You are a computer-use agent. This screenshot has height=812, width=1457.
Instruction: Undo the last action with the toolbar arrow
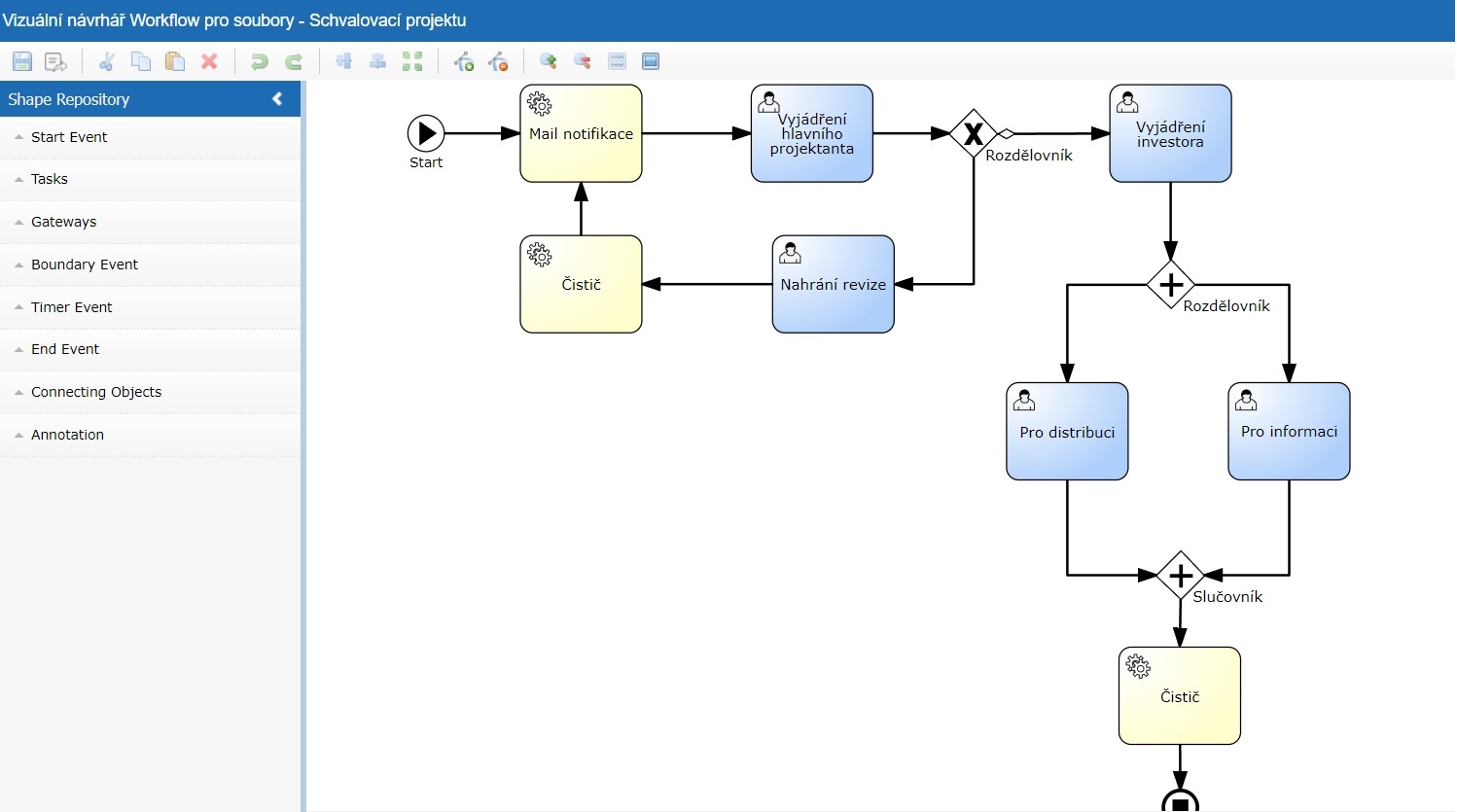point(259,62)
